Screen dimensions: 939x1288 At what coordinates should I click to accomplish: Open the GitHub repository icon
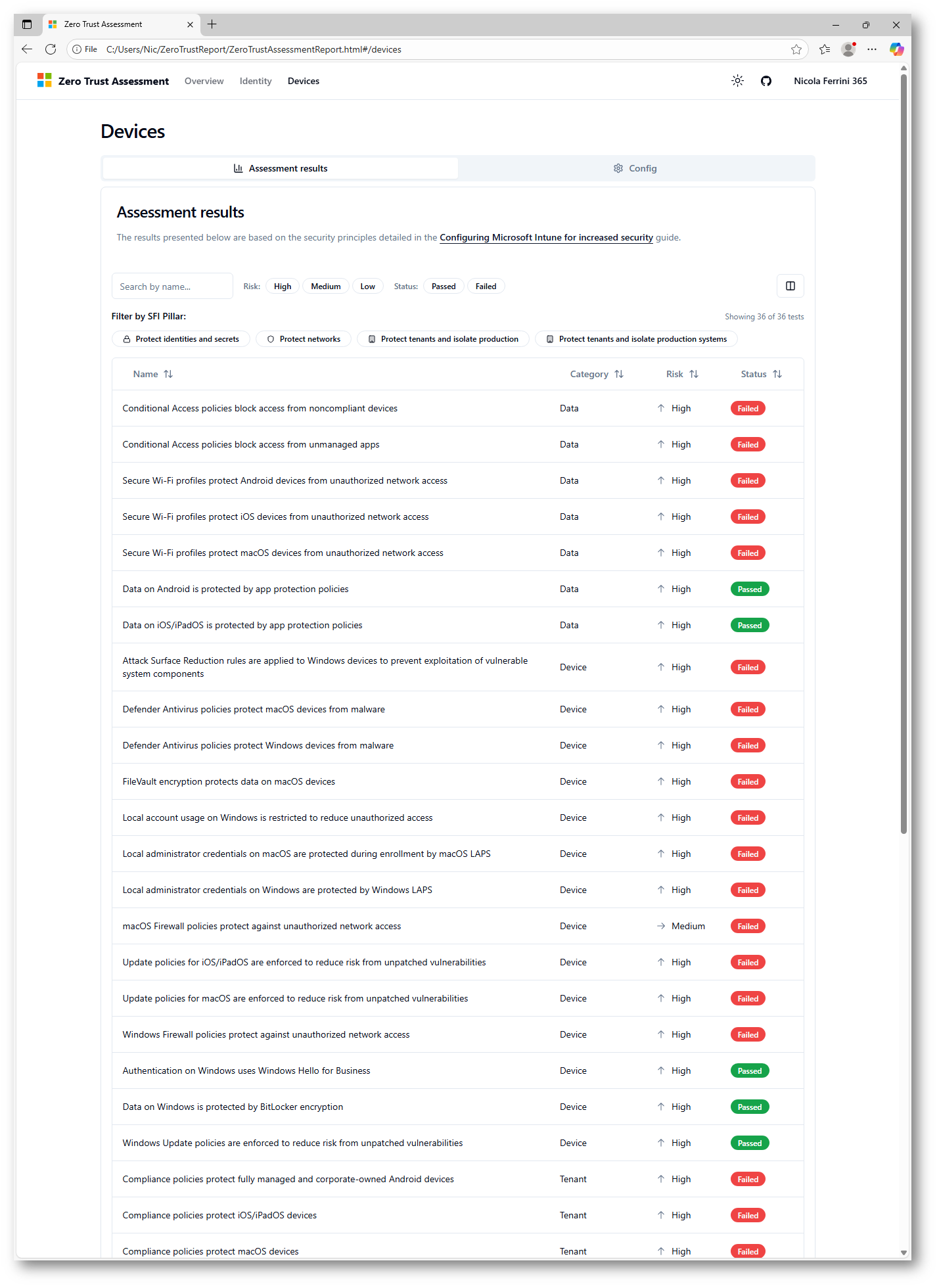point(766,81)
